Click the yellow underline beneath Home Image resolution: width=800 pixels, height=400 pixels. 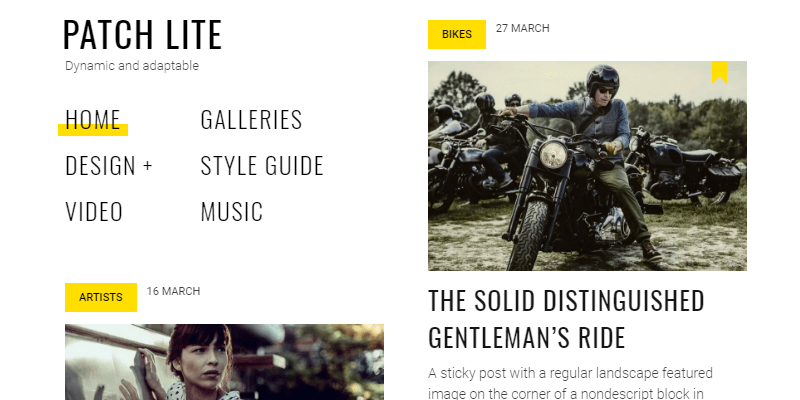coord(93,130)
